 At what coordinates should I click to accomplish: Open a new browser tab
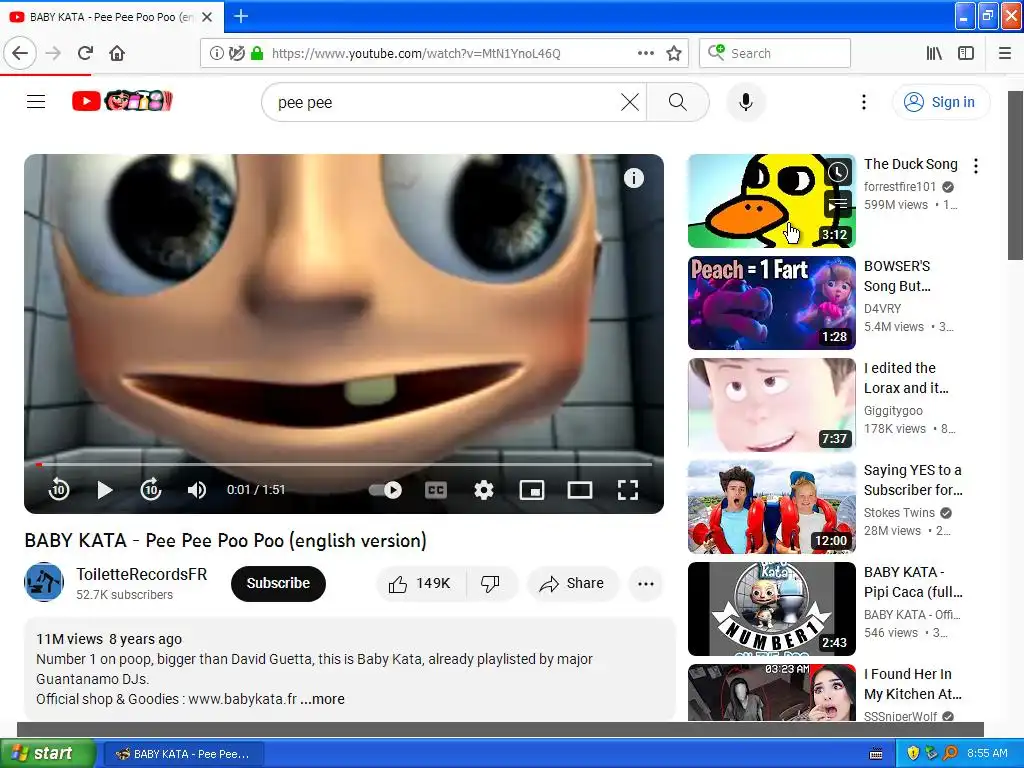pos(240,16)
